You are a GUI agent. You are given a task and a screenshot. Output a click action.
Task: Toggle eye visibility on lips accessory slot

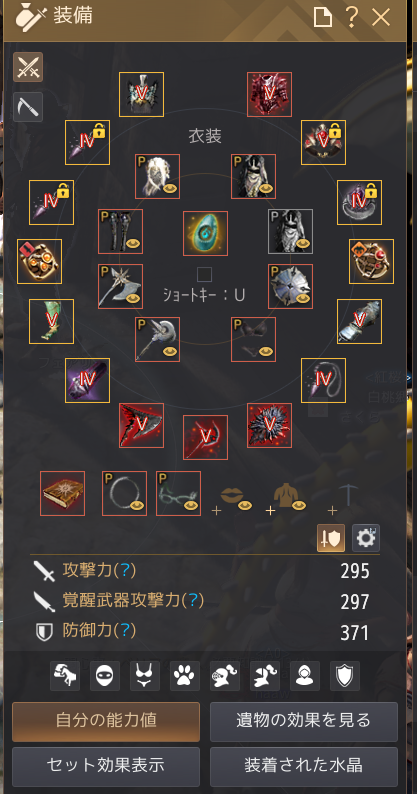[245, 505]
